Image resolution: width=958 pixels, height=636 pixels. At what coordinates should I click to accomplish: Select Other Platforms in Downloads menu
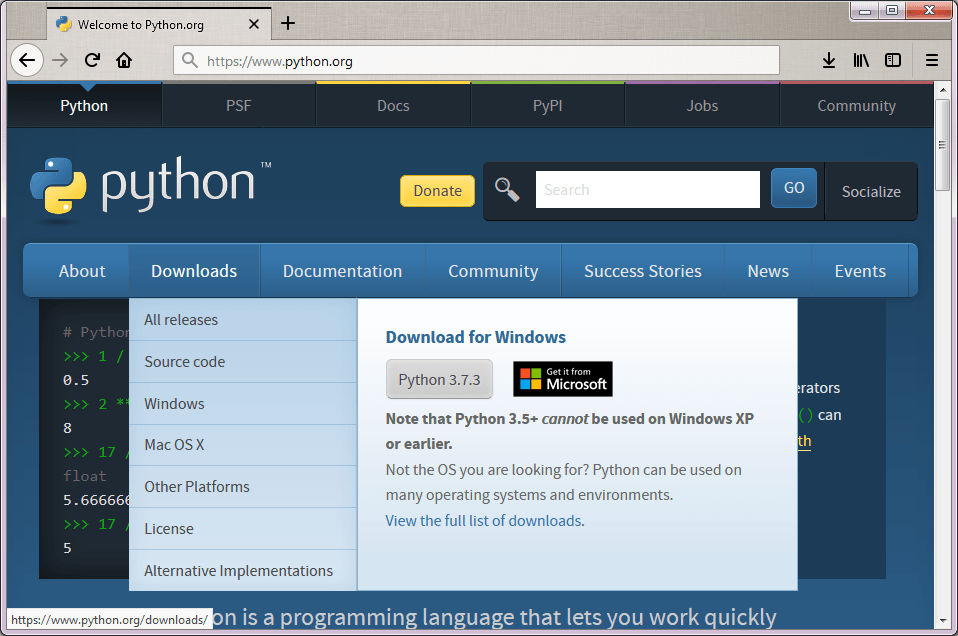243,486
